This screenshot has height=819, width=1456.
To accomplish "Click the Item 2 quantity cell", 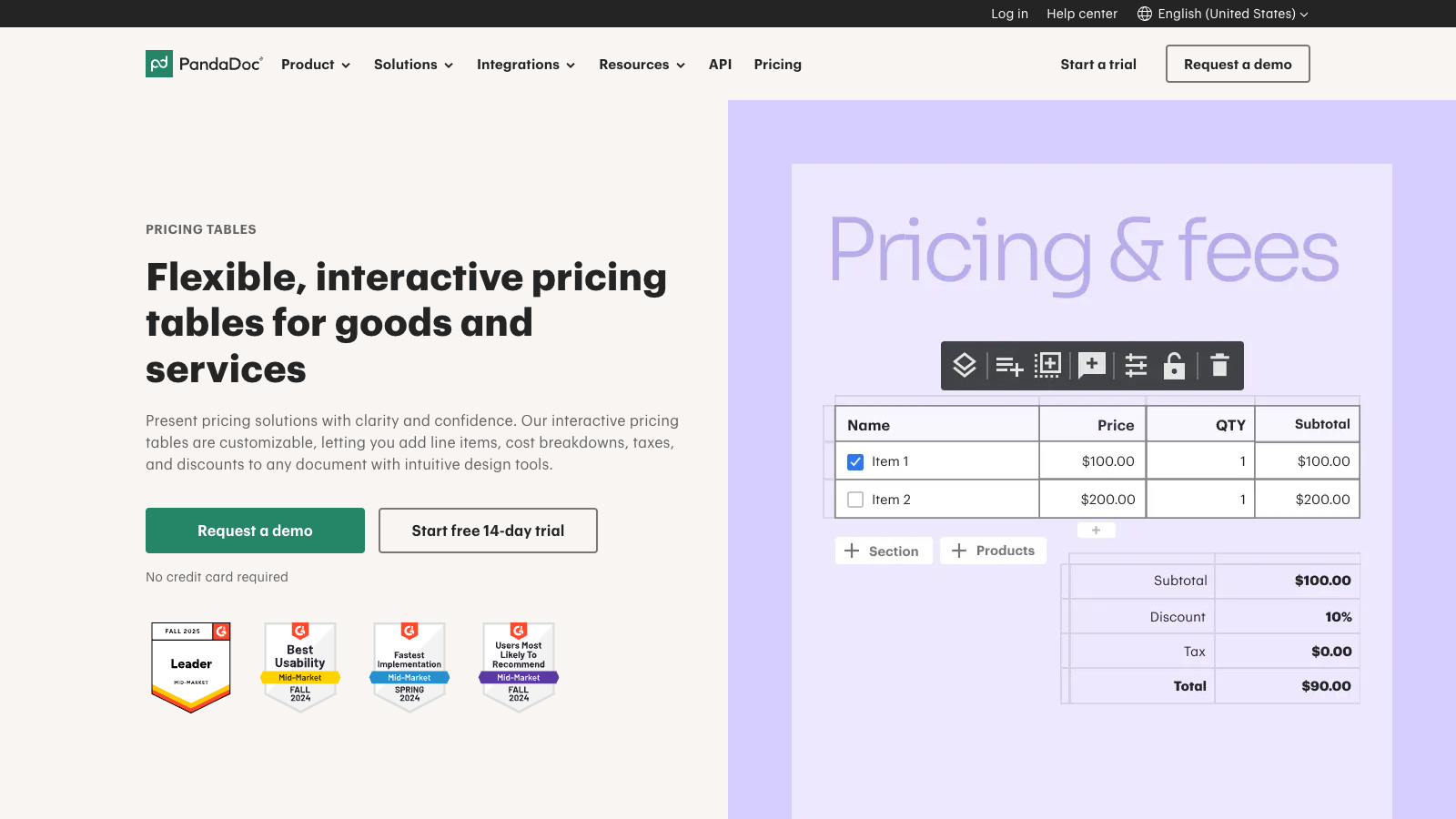I will coord(1200,500).
